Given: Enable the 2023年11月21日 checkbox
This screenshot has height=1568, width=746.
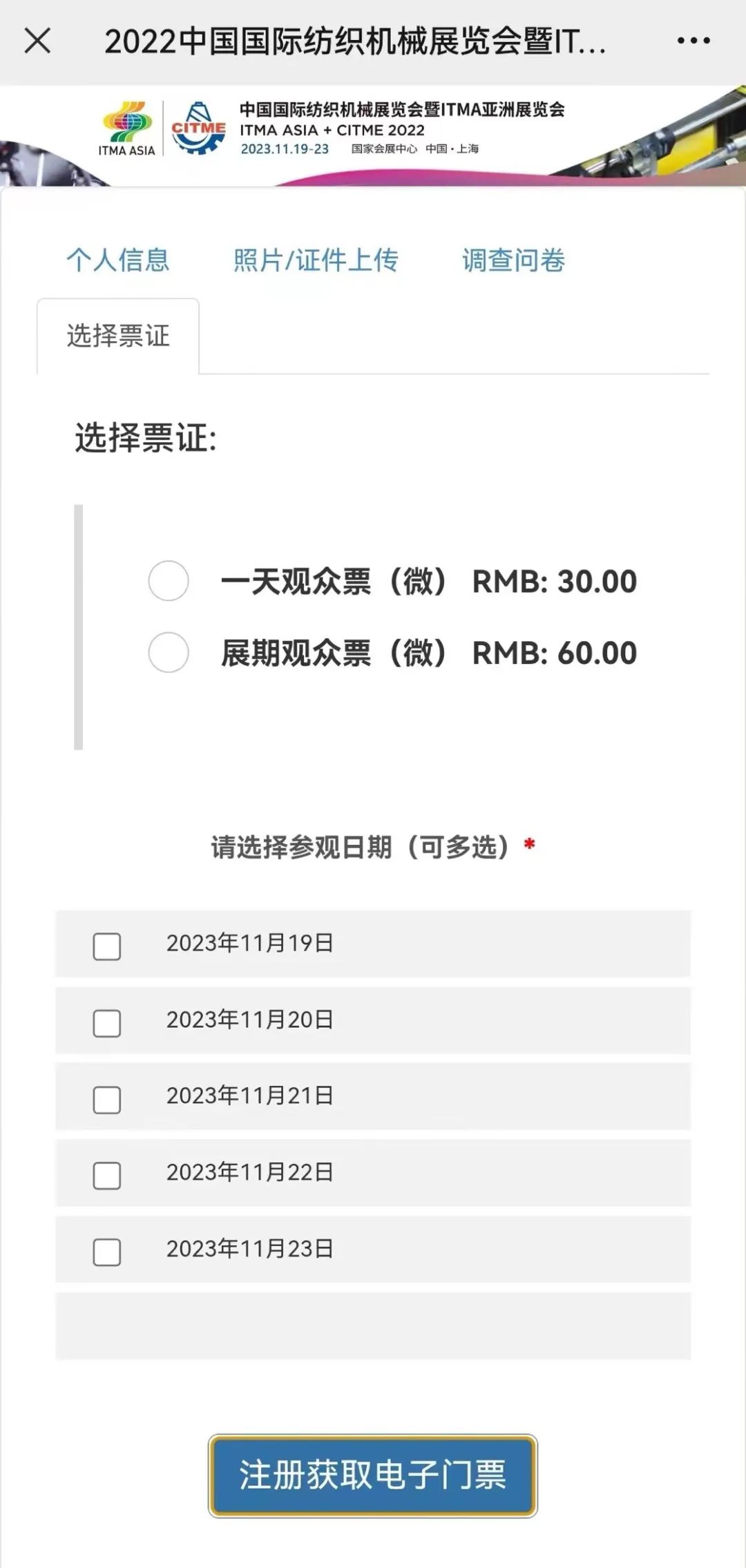Looking at the screenshot, I should 107,1100.
